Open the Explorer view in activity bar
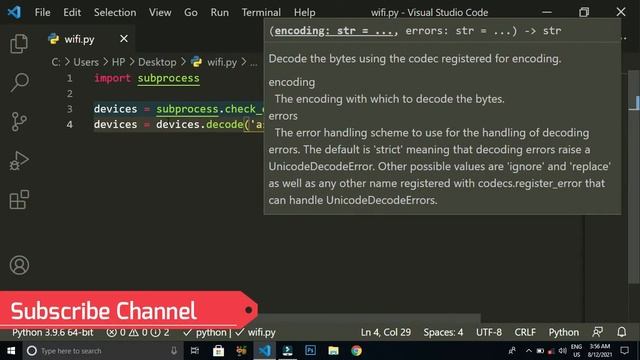Viewport: 640px width, 360px height. click(19, 43)
